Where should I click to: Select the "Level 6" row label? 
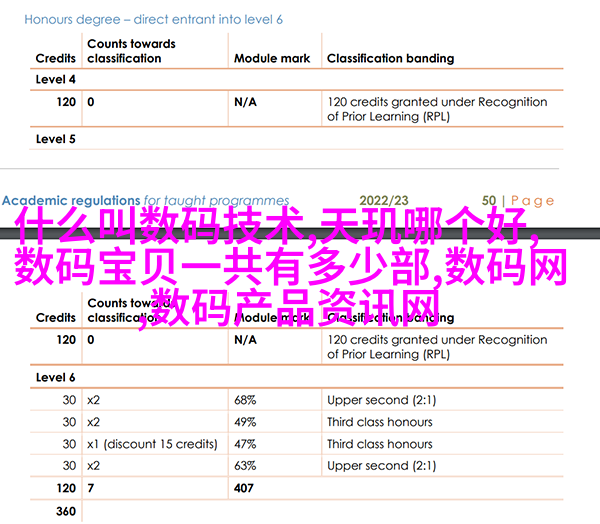(55, 377)
